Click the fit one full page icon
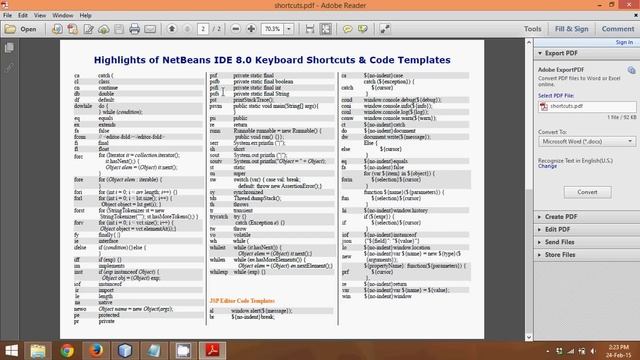 (x=326, y=29)
